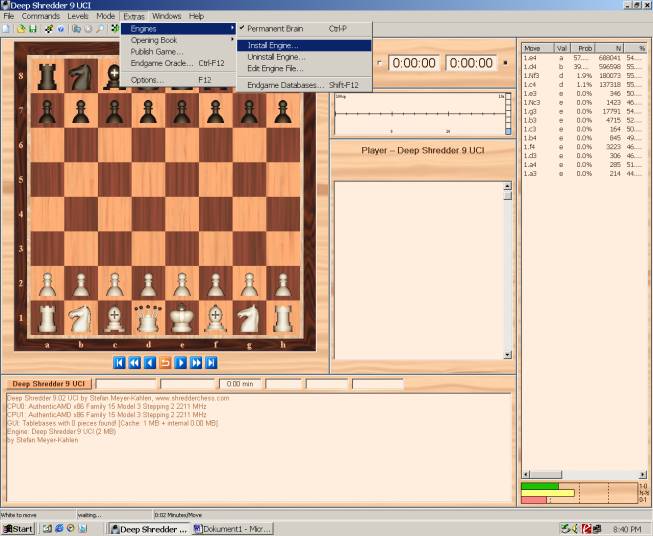
Task: Click the white knight on g1
Action: 249,318
